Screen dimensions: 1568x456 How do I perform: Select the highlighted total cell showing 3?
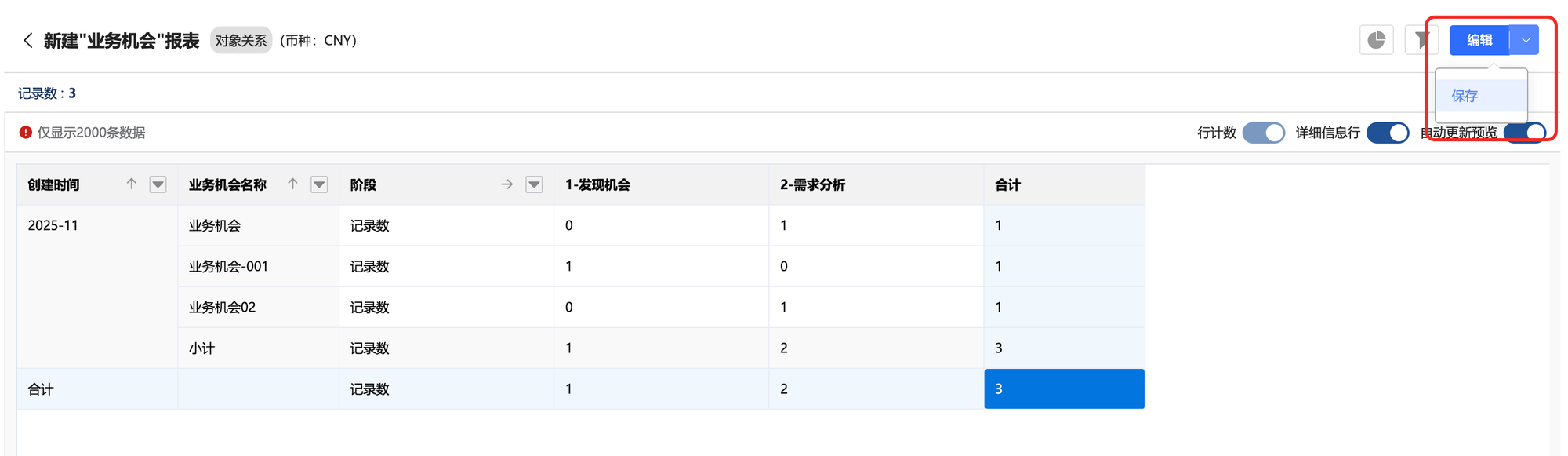[x=1064, y=389]
